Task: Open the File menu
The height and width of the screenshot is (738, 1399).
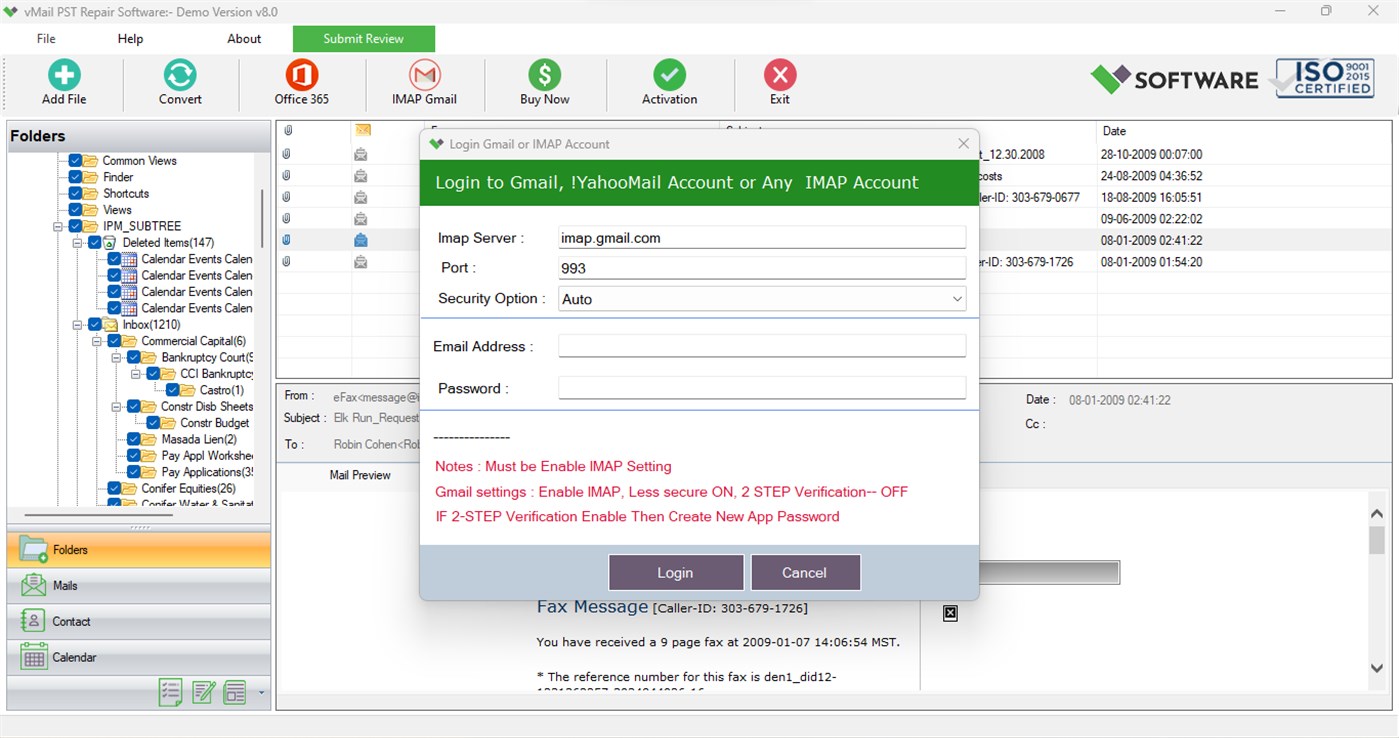Action: (45, 38)
